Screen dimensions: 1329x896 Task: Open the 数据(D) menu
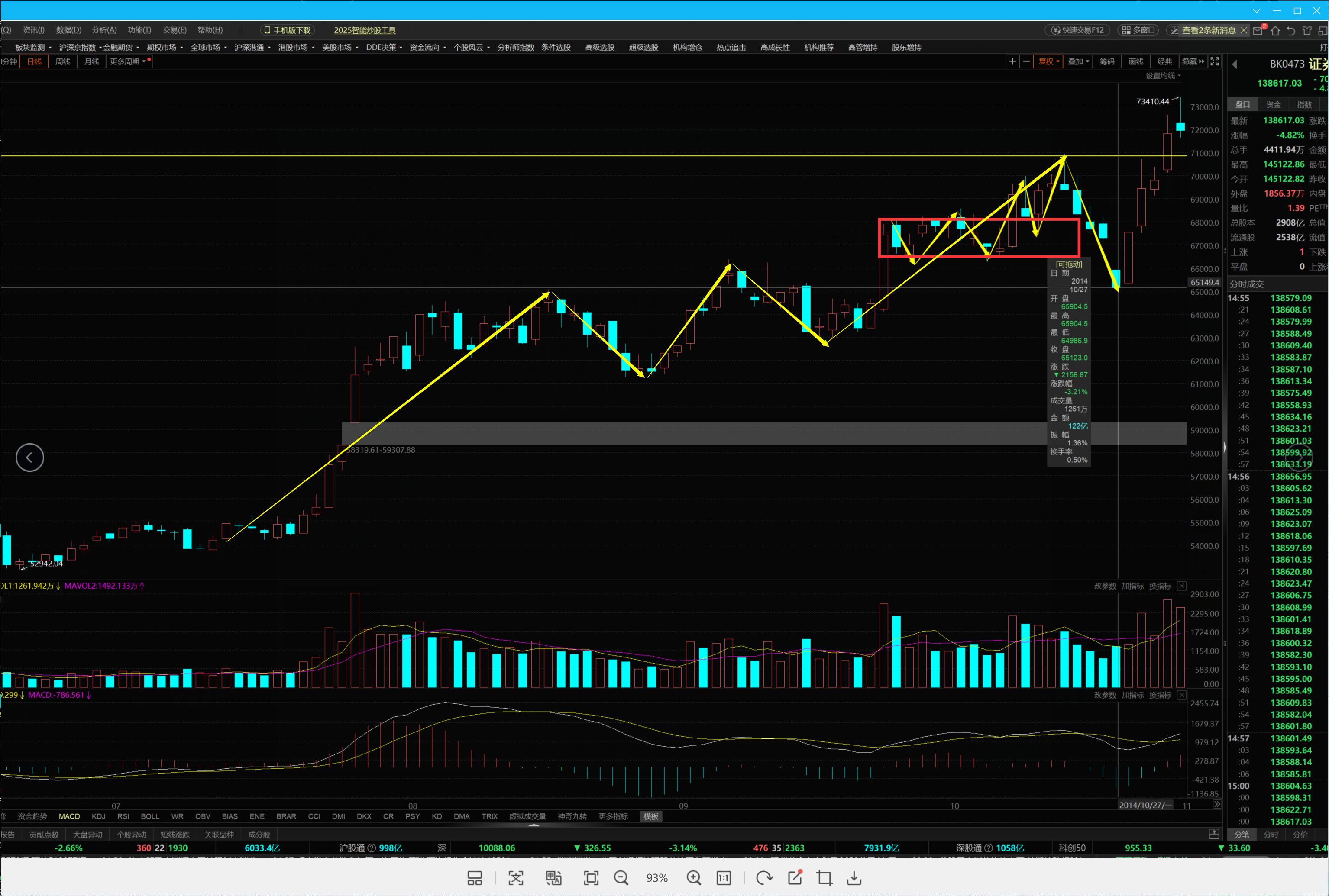coord(68,30)
